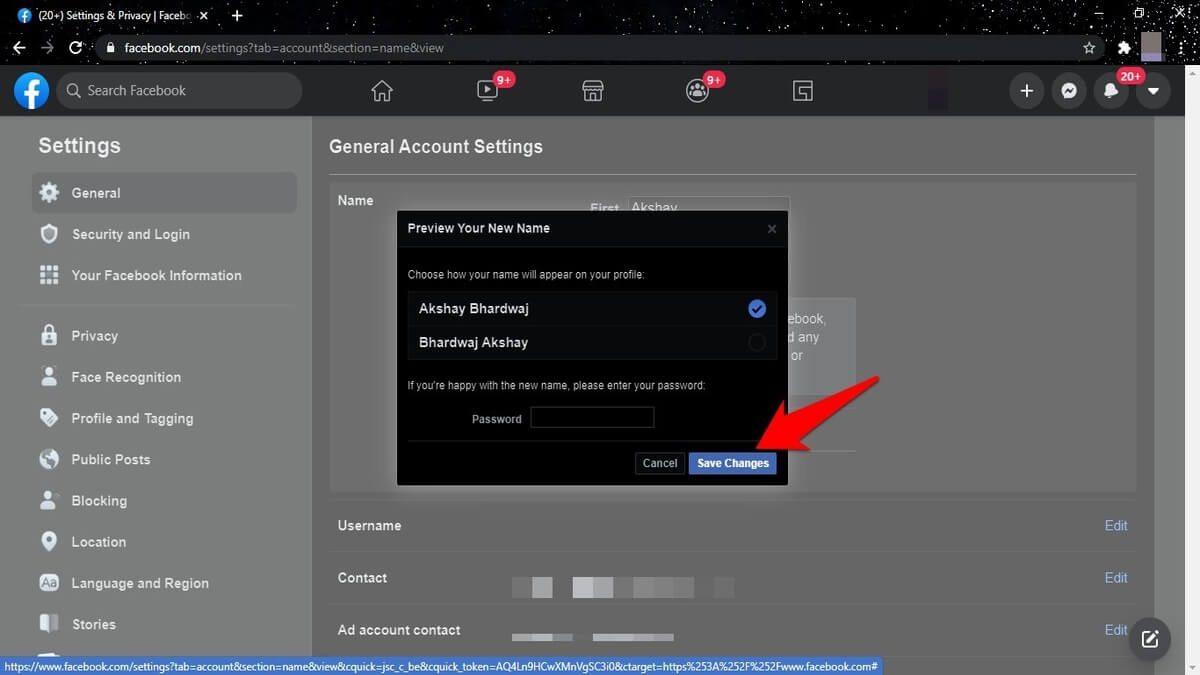Cancel the name preview dialog
This screenshot has width=1200, height=675.
[660, 463]
